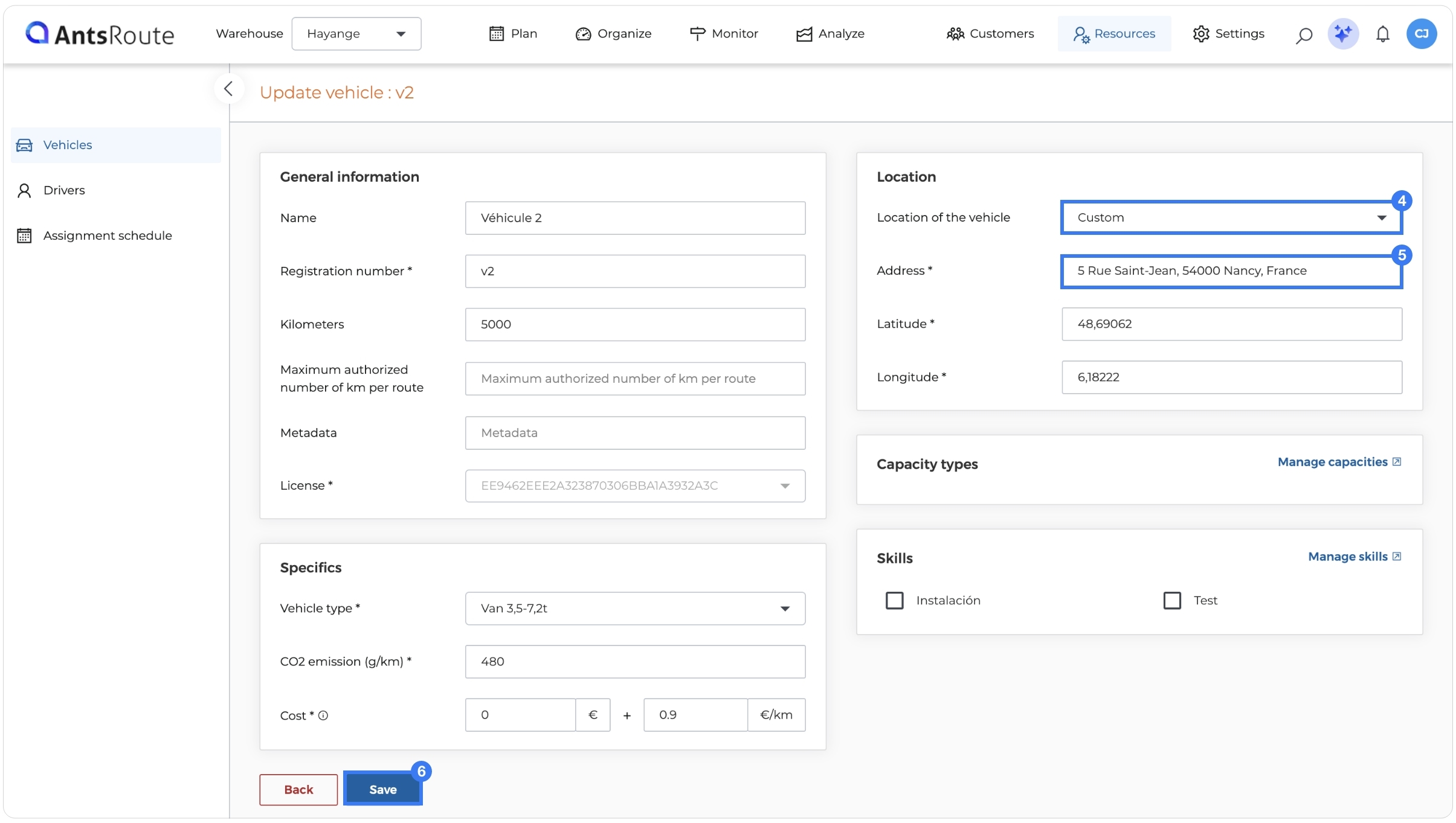The image size is (1456, 823).
Task: Open the Manage capacities link
Action: tap(1339, 462)
